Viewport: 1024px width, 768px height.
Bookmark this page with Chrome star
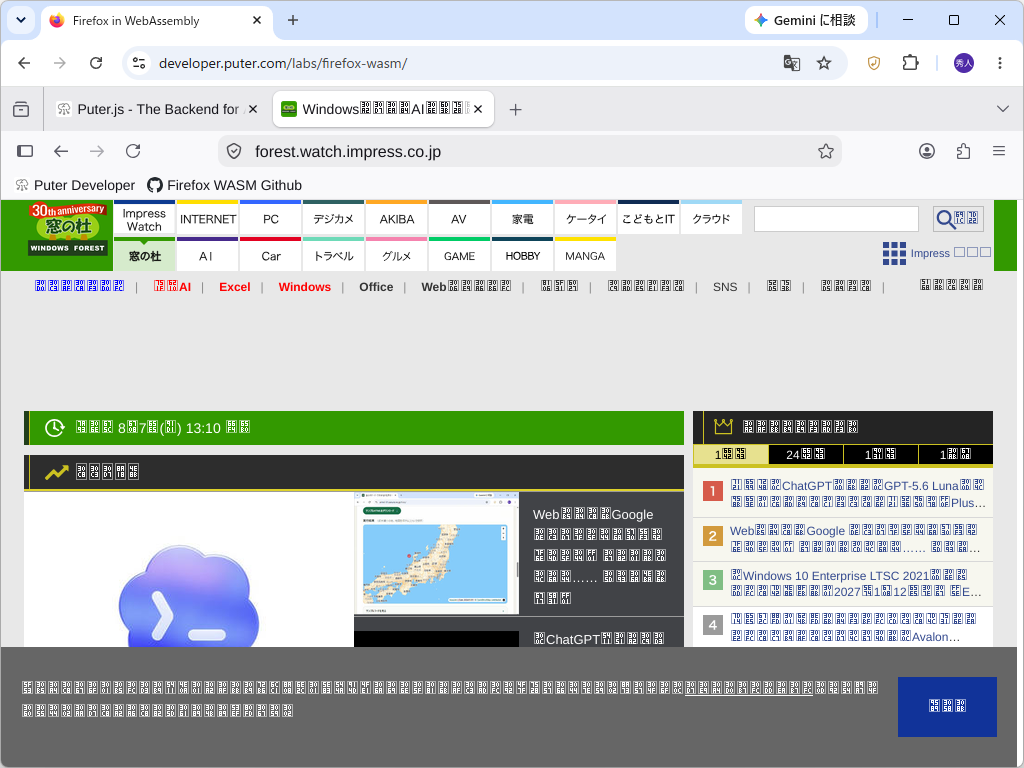tap(824, 63)
